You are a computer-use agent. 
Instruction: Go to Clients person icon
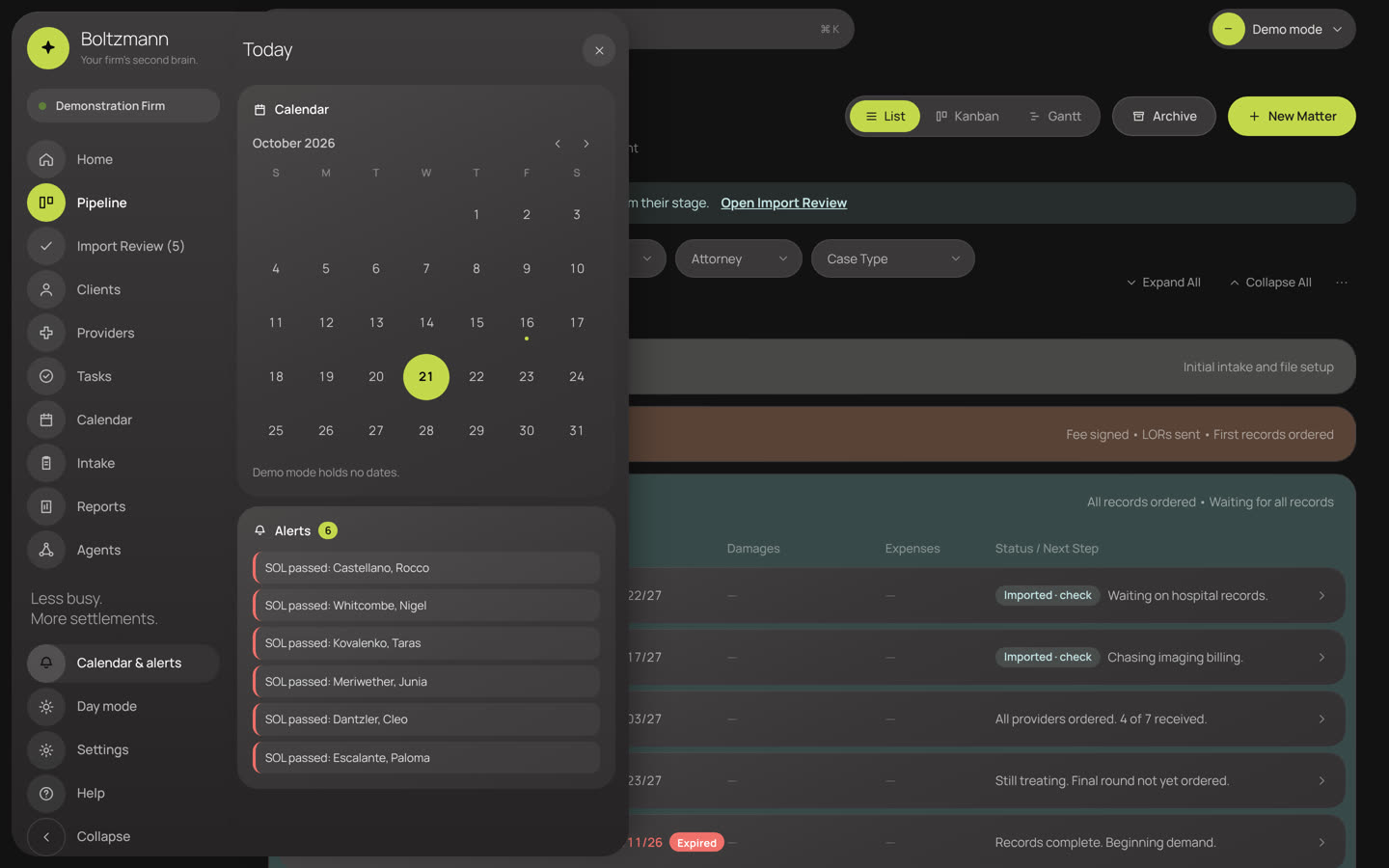pos(46,289)
